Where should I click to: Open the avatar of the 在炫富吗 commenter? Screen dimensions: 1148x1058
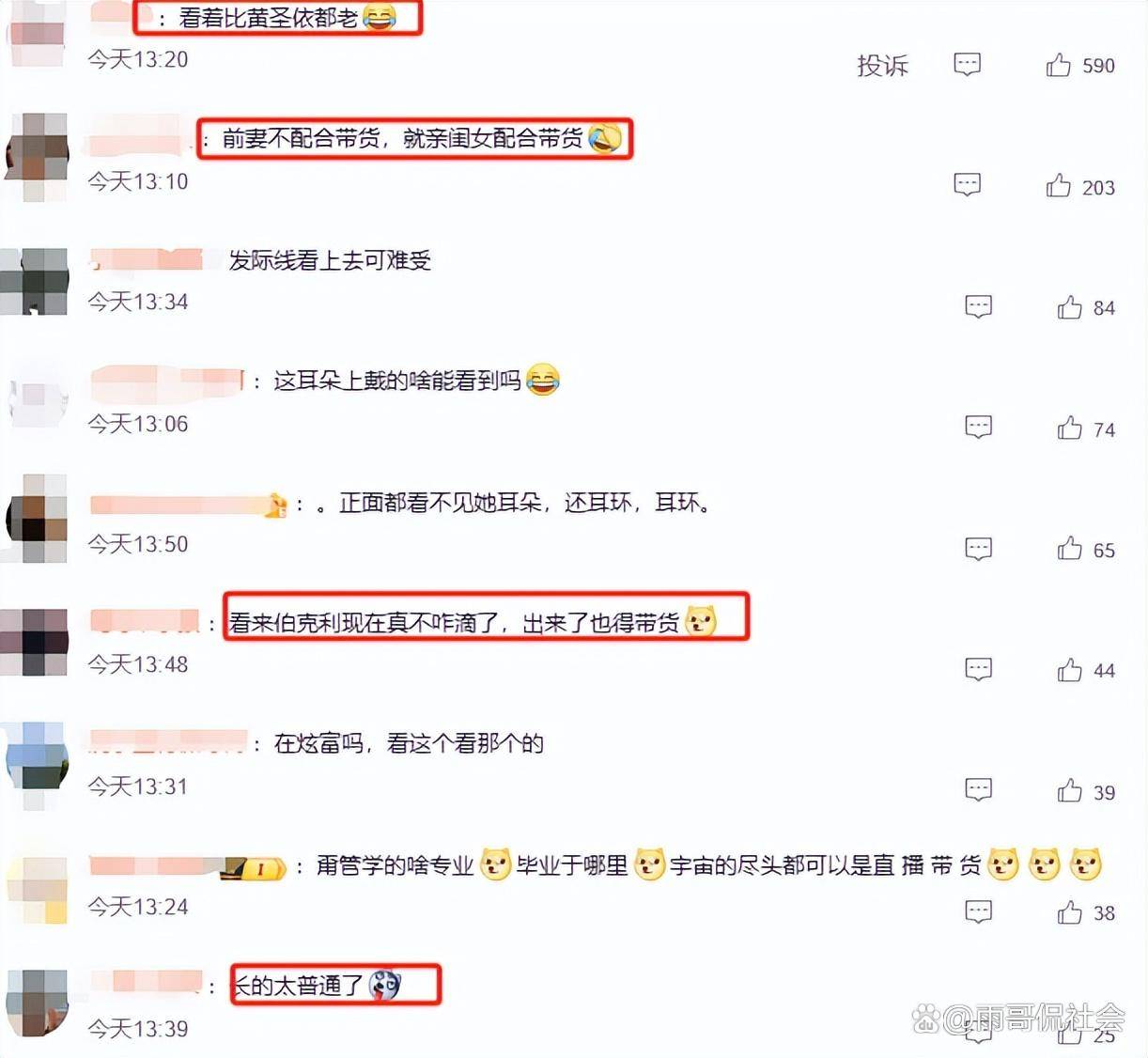[37, 763]
